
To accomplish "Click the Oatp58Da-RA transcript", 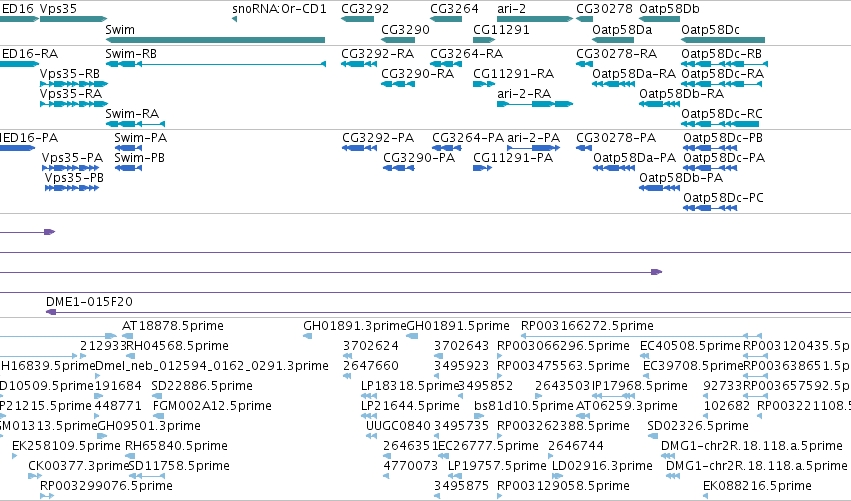I will (x=613, y=84).
